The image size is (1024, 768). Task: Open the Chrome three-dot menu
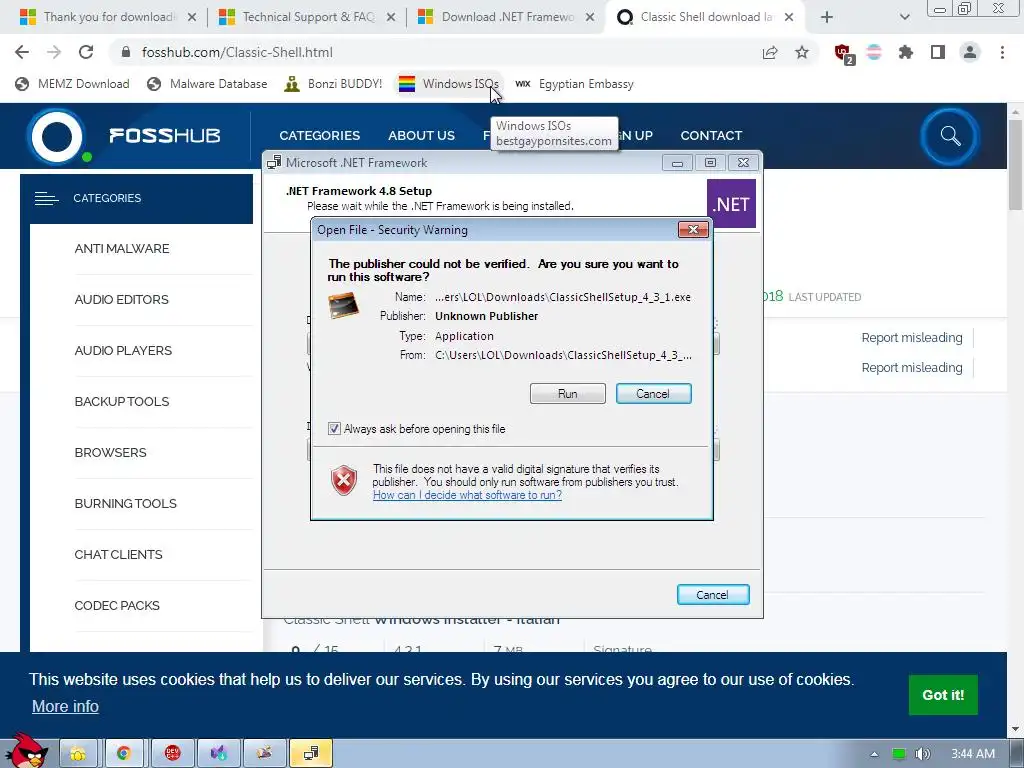1002,52
